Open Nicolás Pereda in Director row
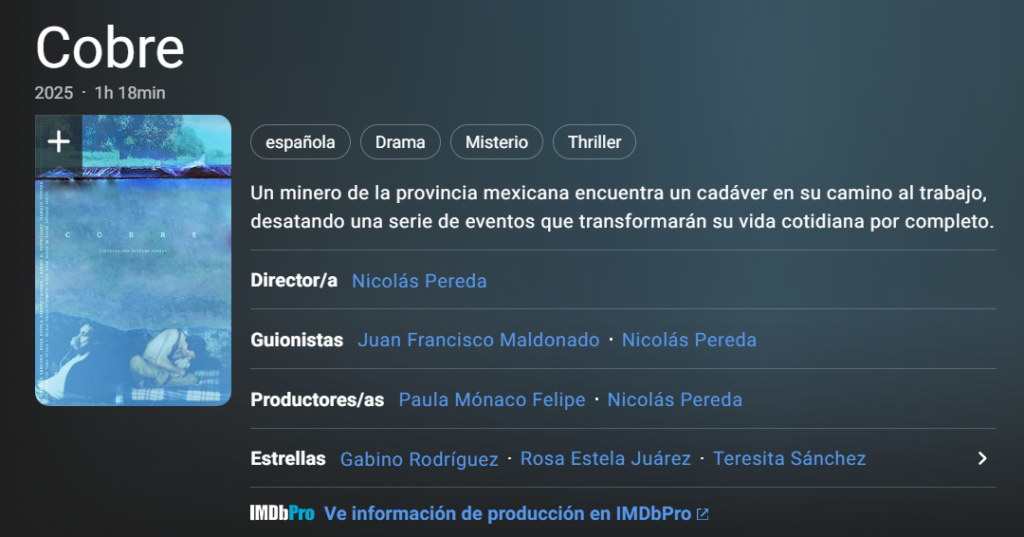 click(x=419, y=281)
